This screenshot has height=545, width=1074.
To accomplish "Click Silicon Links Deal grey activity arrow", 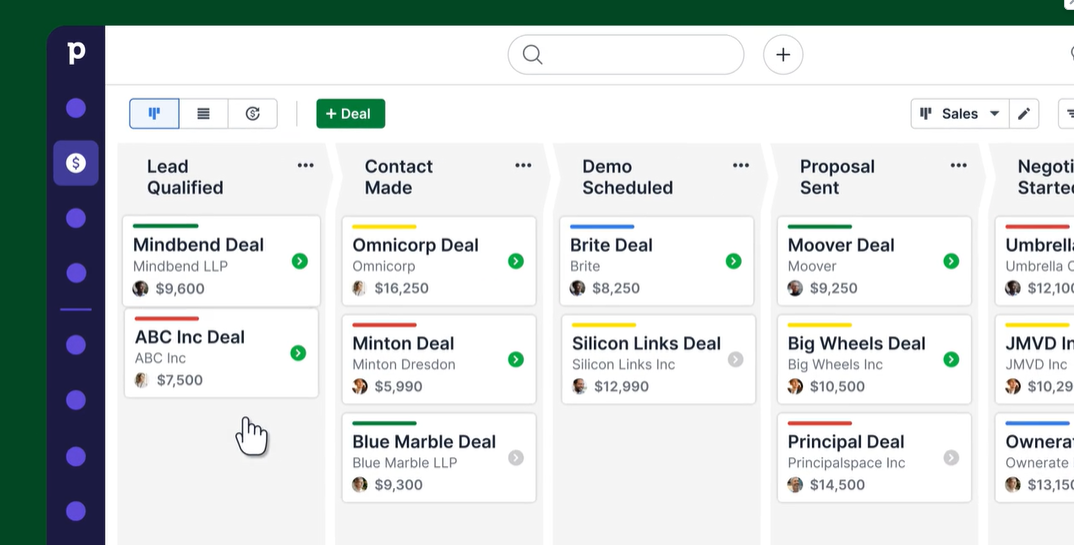I will pyautogui.click(x=735, y=359).
